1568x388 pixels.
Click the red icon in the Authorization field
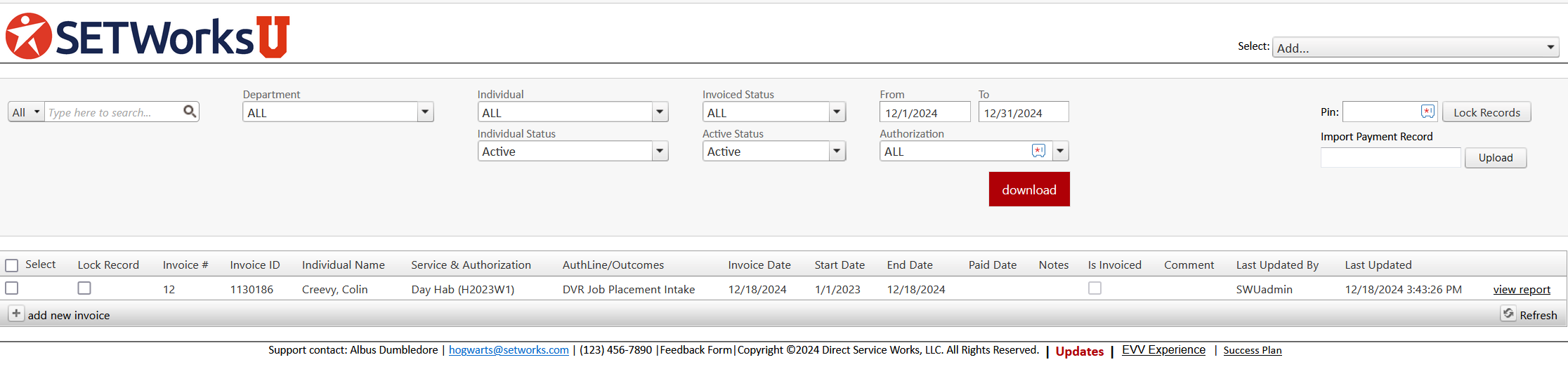pos(1038,151)
